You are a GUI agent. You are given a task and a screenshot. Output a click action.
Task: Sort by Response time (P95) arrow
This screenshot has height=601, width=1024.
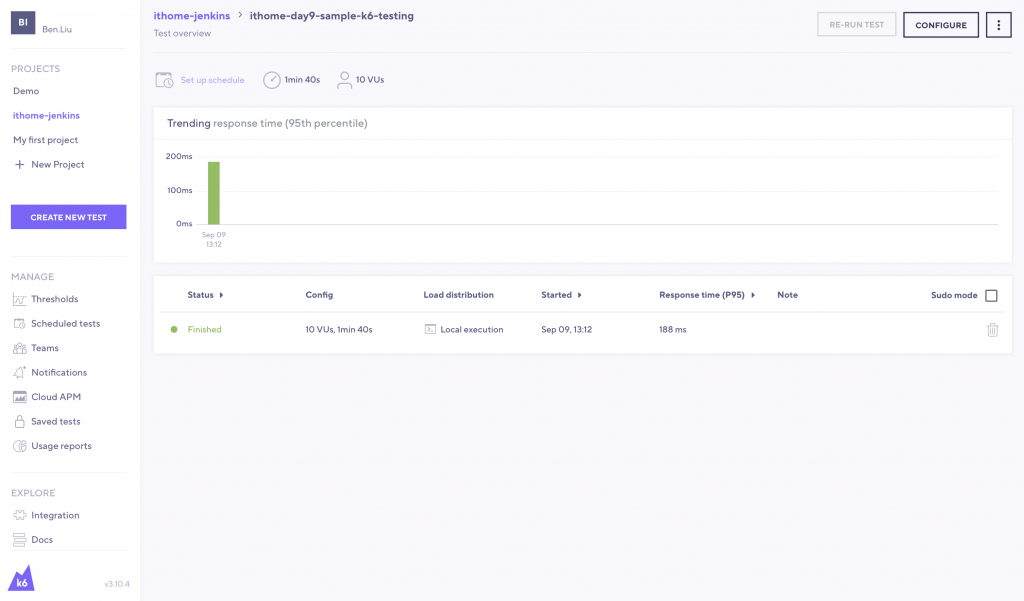pyautogui.click(x=753, y=295)
